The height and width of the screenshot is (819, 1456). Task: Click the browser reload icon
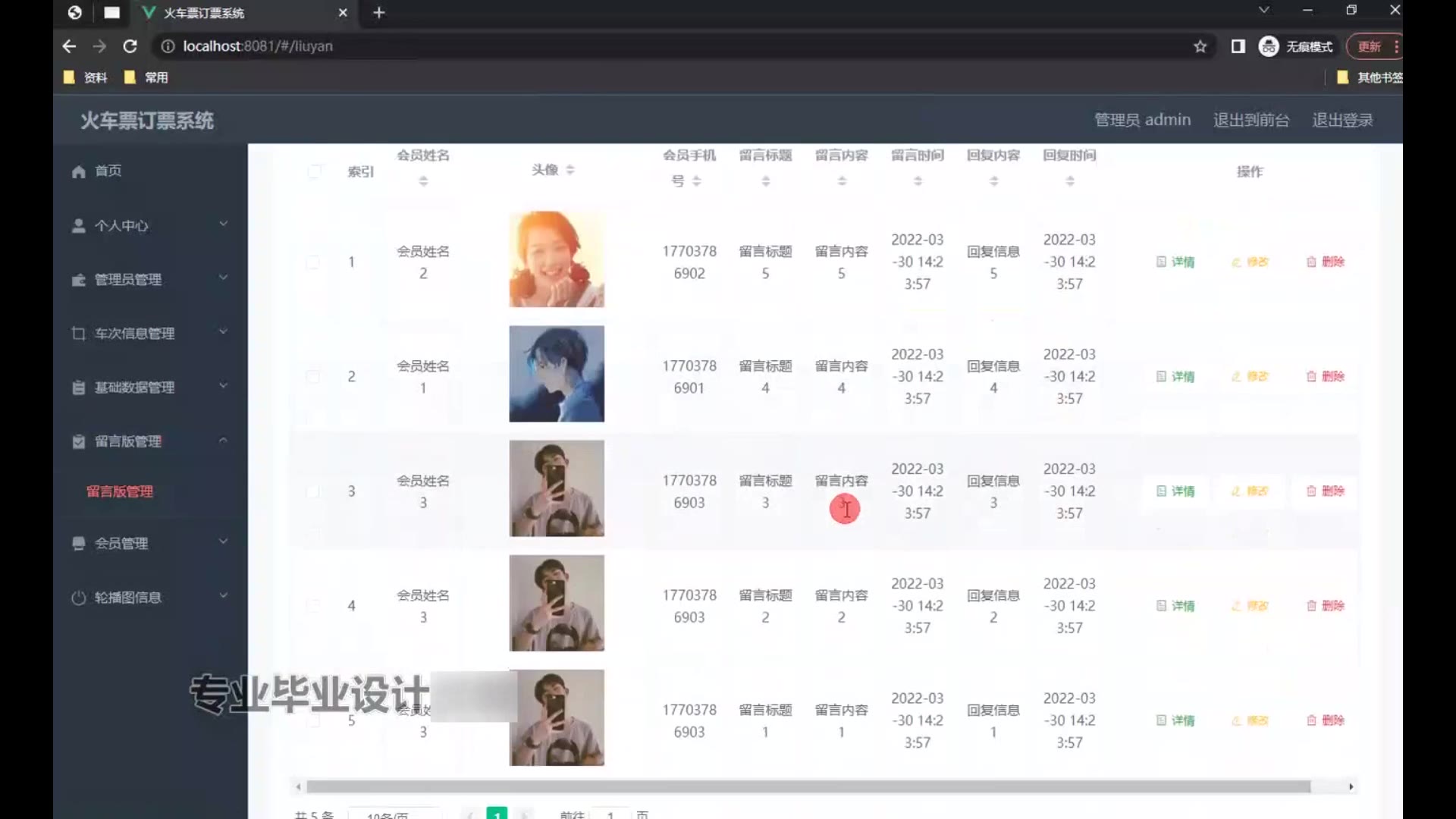tap(130, 46)
